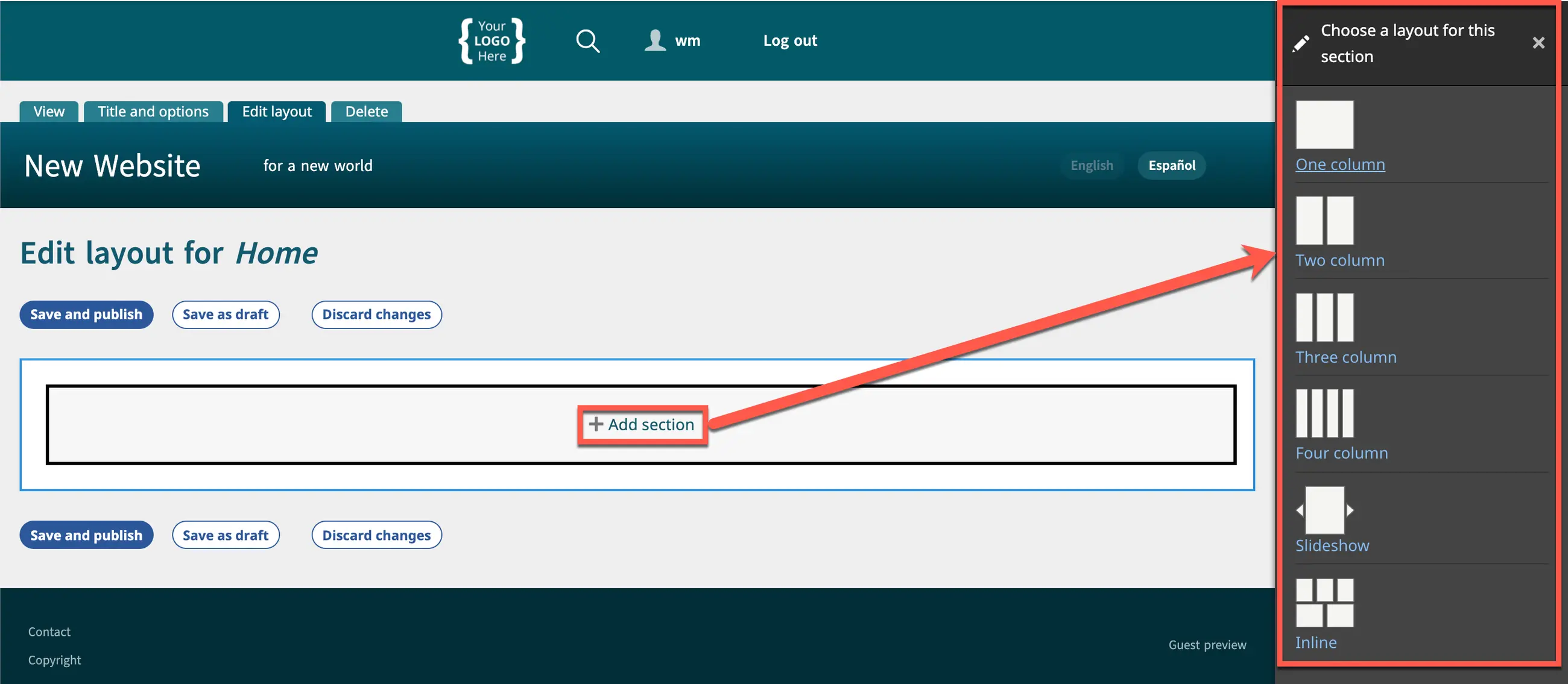This screenshot has height=684, width=1568.
Task: Click the Your Logo Here site logo
Action: [492, 41]
